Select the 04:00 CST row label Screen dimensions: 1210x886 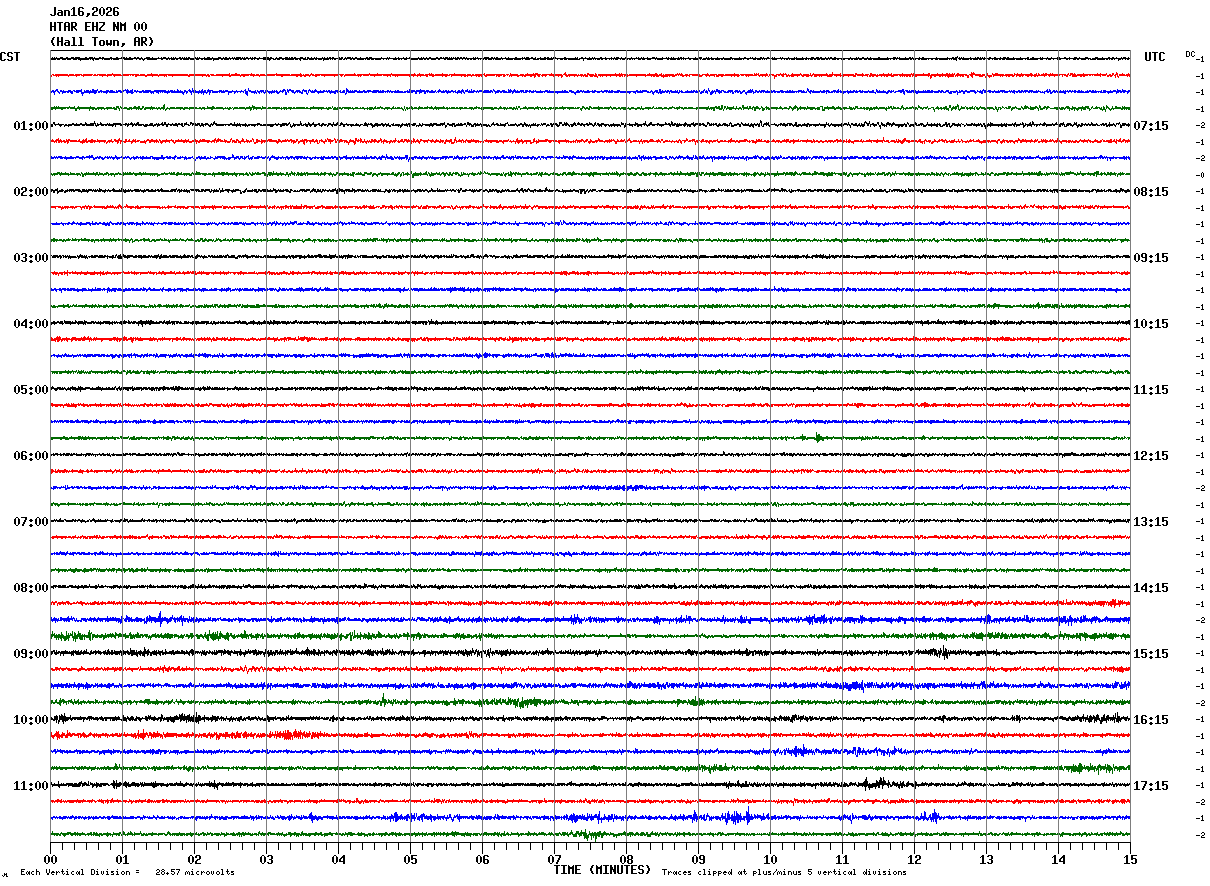(x=31, y=324)
